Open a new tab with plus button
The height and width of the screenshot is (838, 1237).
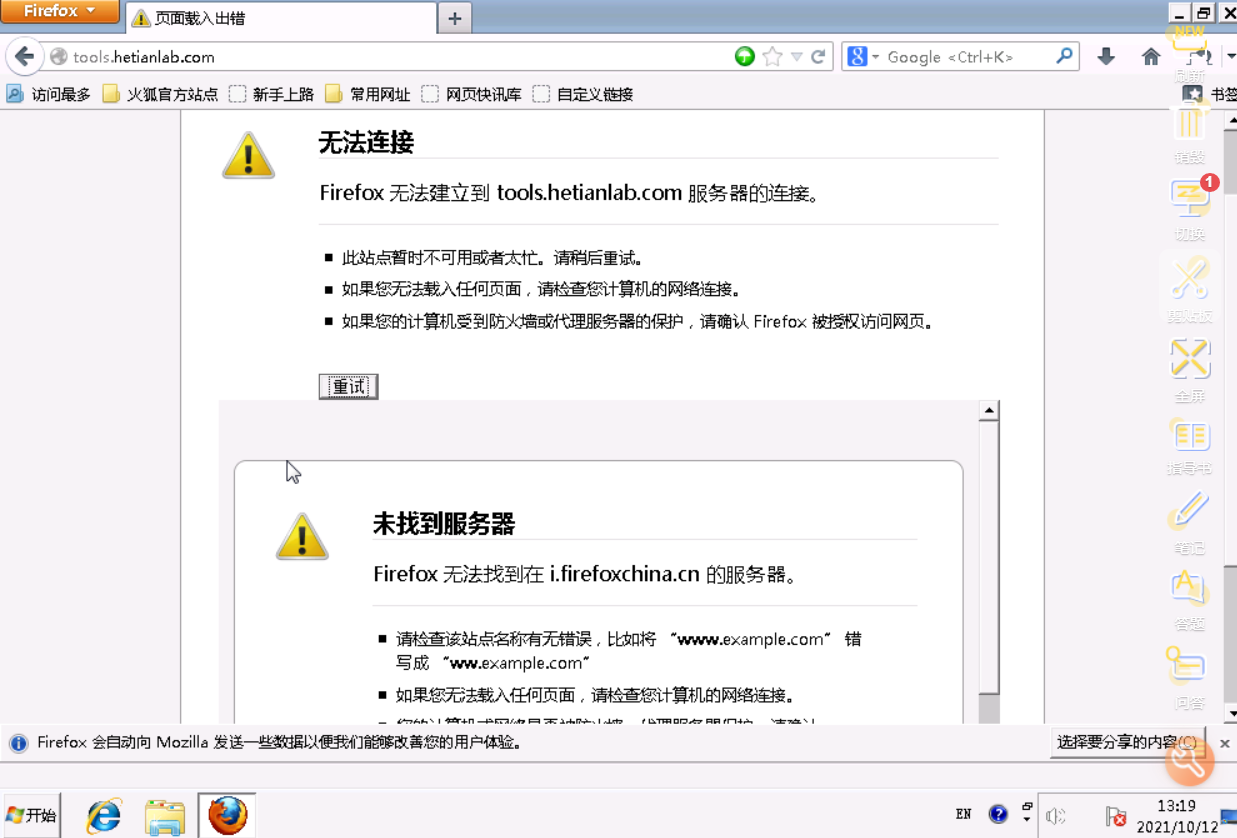pos(454,18)
